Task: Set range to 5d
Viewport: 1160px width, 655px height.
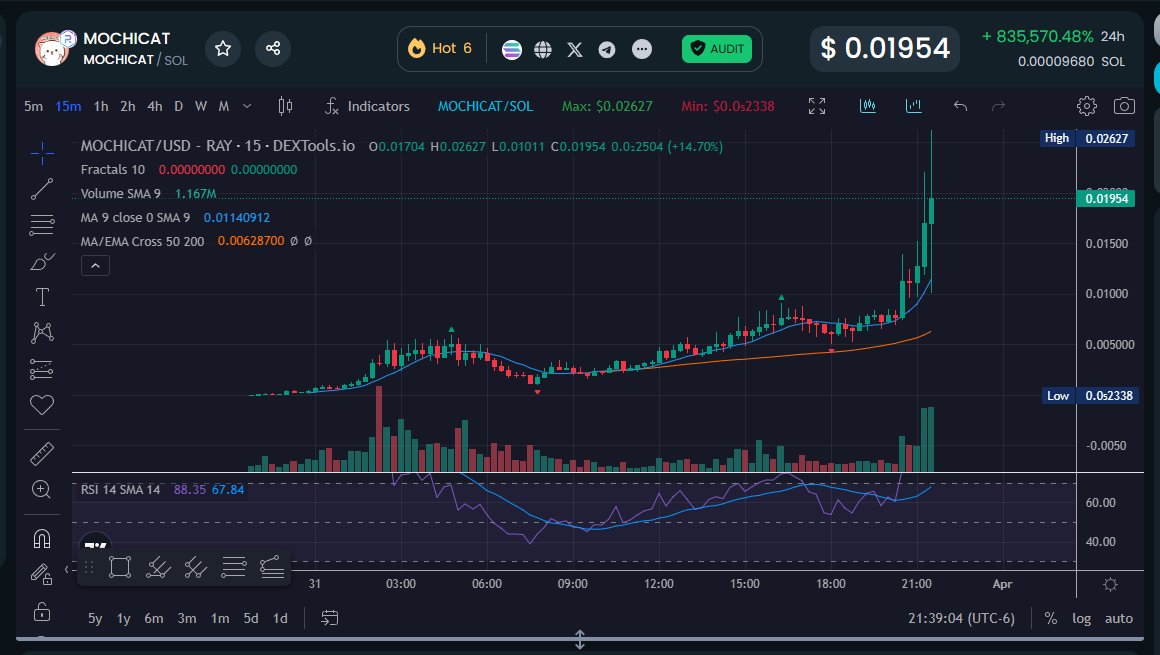Action: tap(251, 618)
